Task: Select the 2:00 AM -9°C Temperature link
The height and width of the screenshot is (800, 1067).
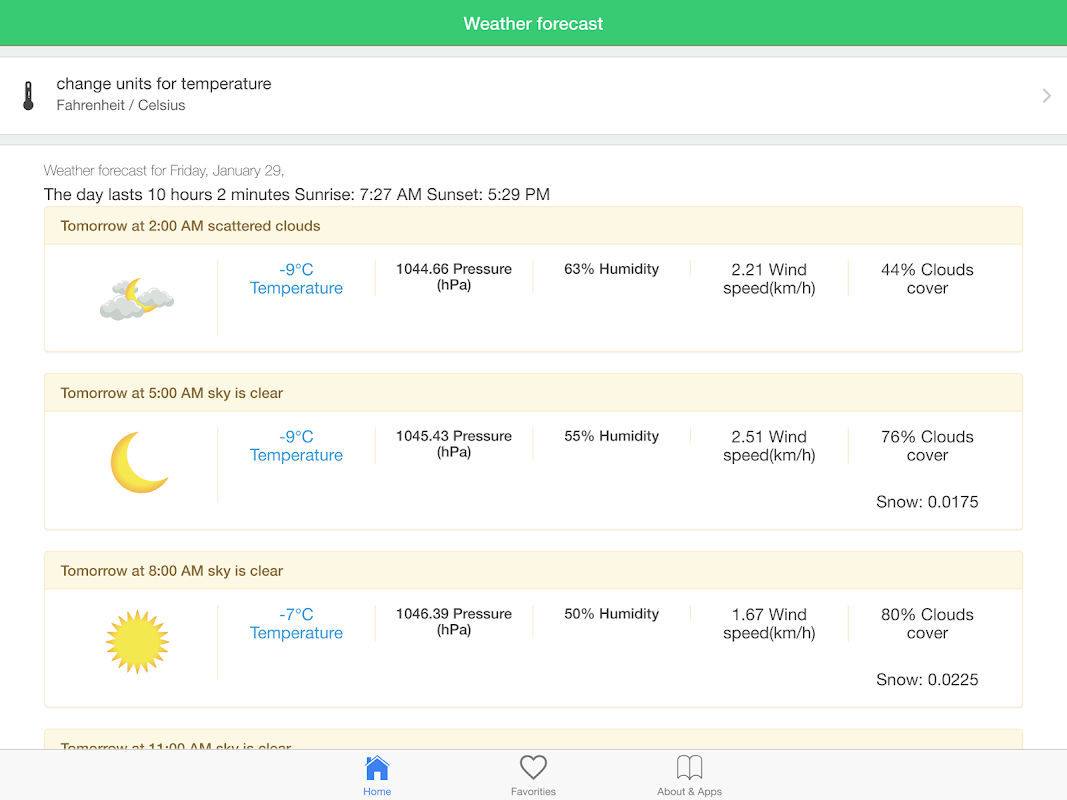Action: pos(296,279)
